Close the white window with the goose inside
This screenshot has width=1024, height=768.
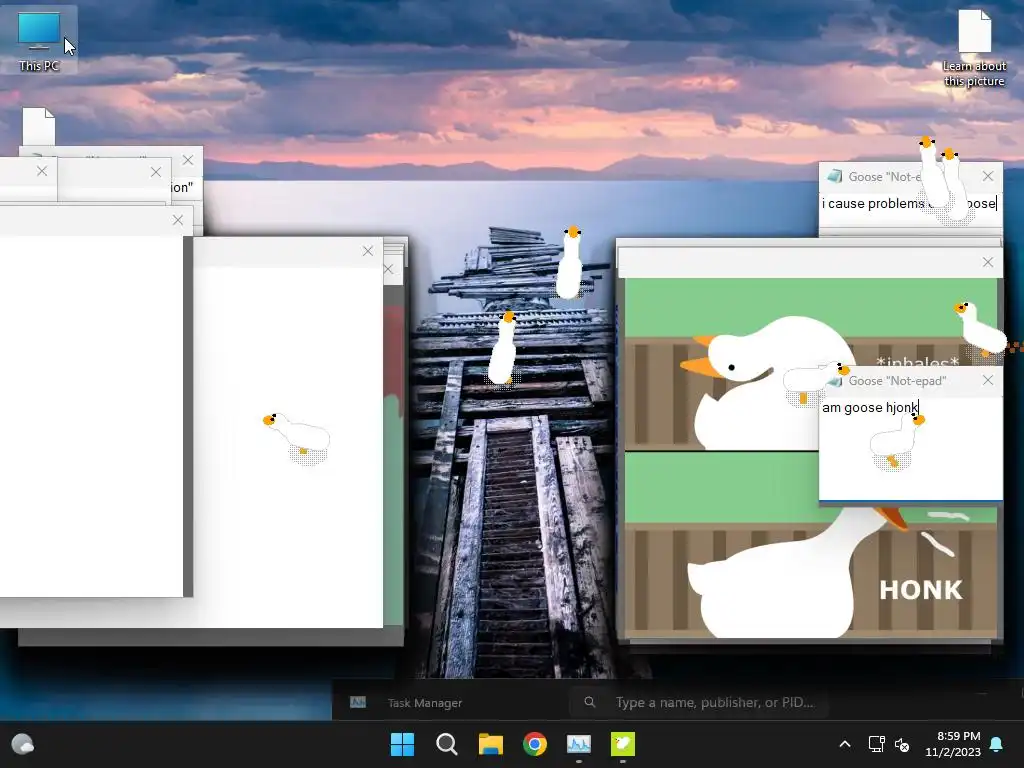(368, 251)
